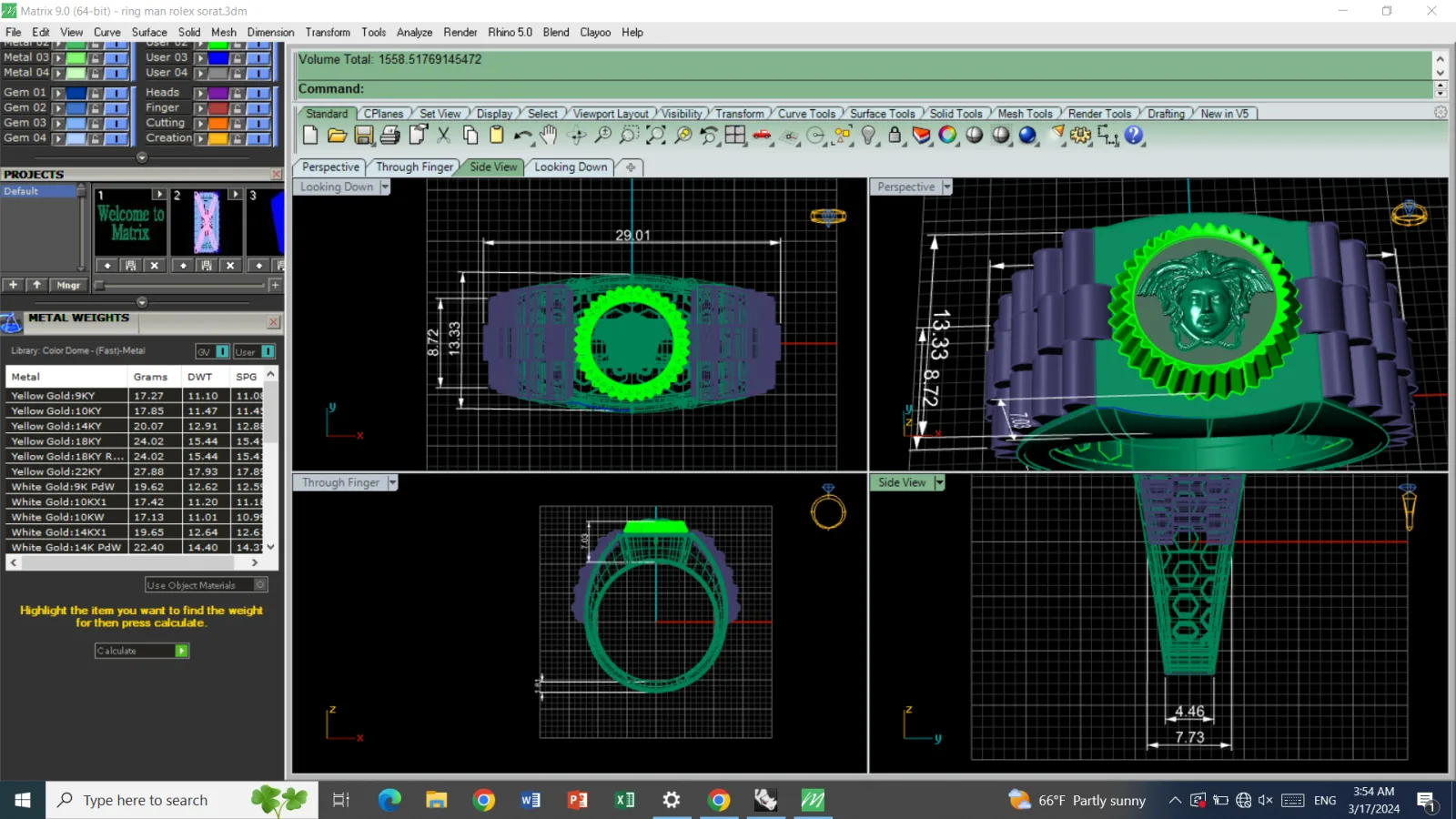Image resolution: width=1456 pixels, height=819 pixels.
Task: Click the Zoom Extents icon
Action: click(655, 136)
